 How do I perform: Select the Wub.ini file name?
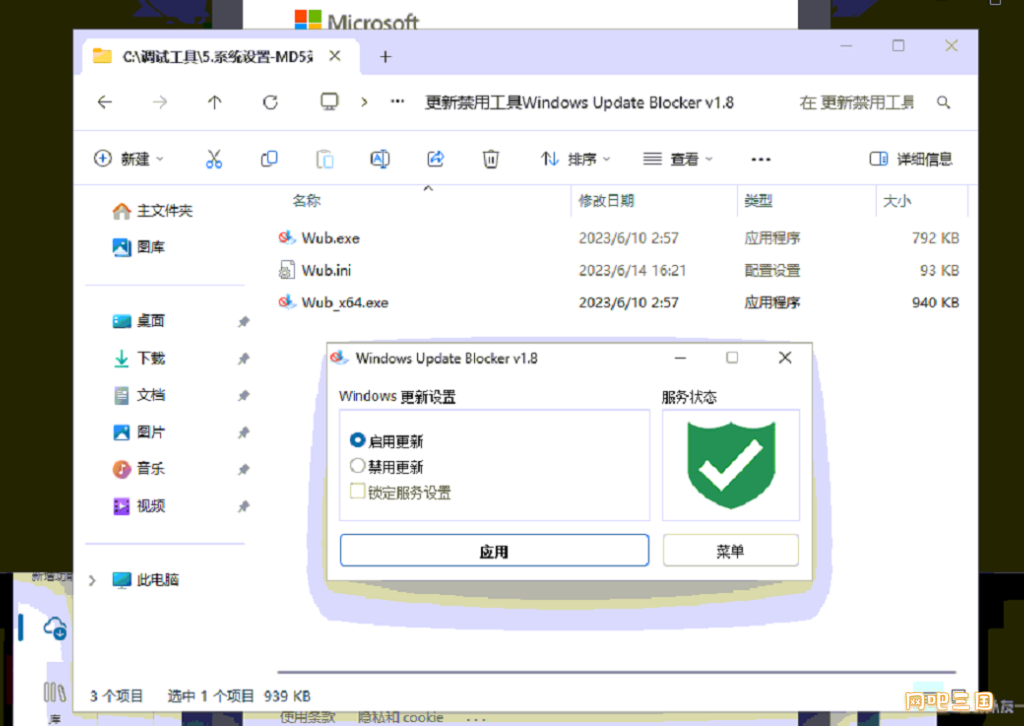tap(326, 270)
